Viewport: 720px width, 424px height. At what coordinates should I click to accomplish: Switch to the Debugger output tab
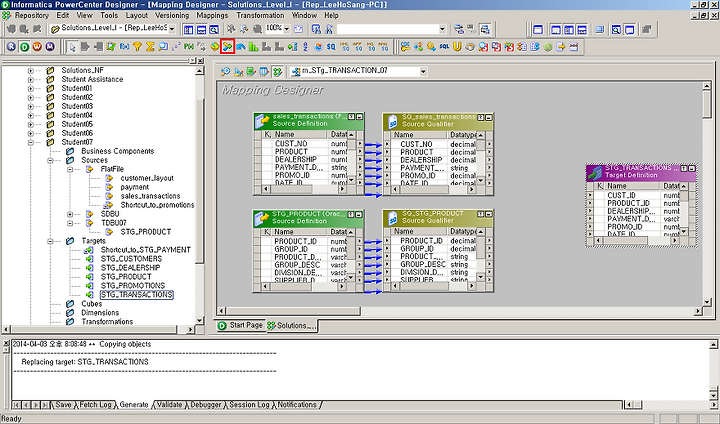[x=205, y=405]
